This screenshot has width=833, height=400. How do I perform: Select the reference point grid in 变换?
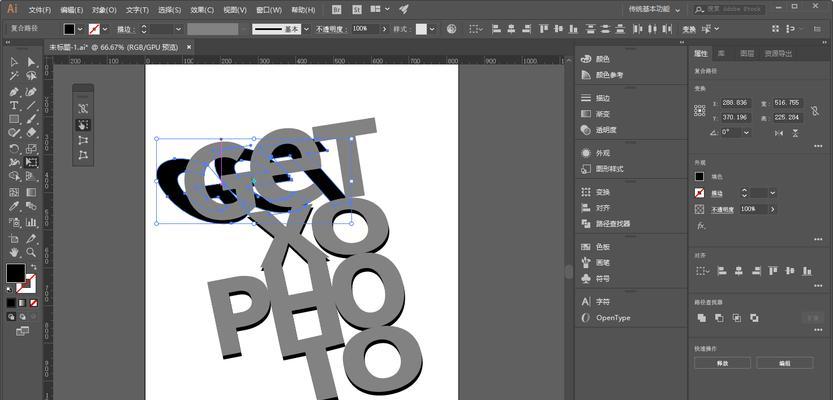click(700, 110)
